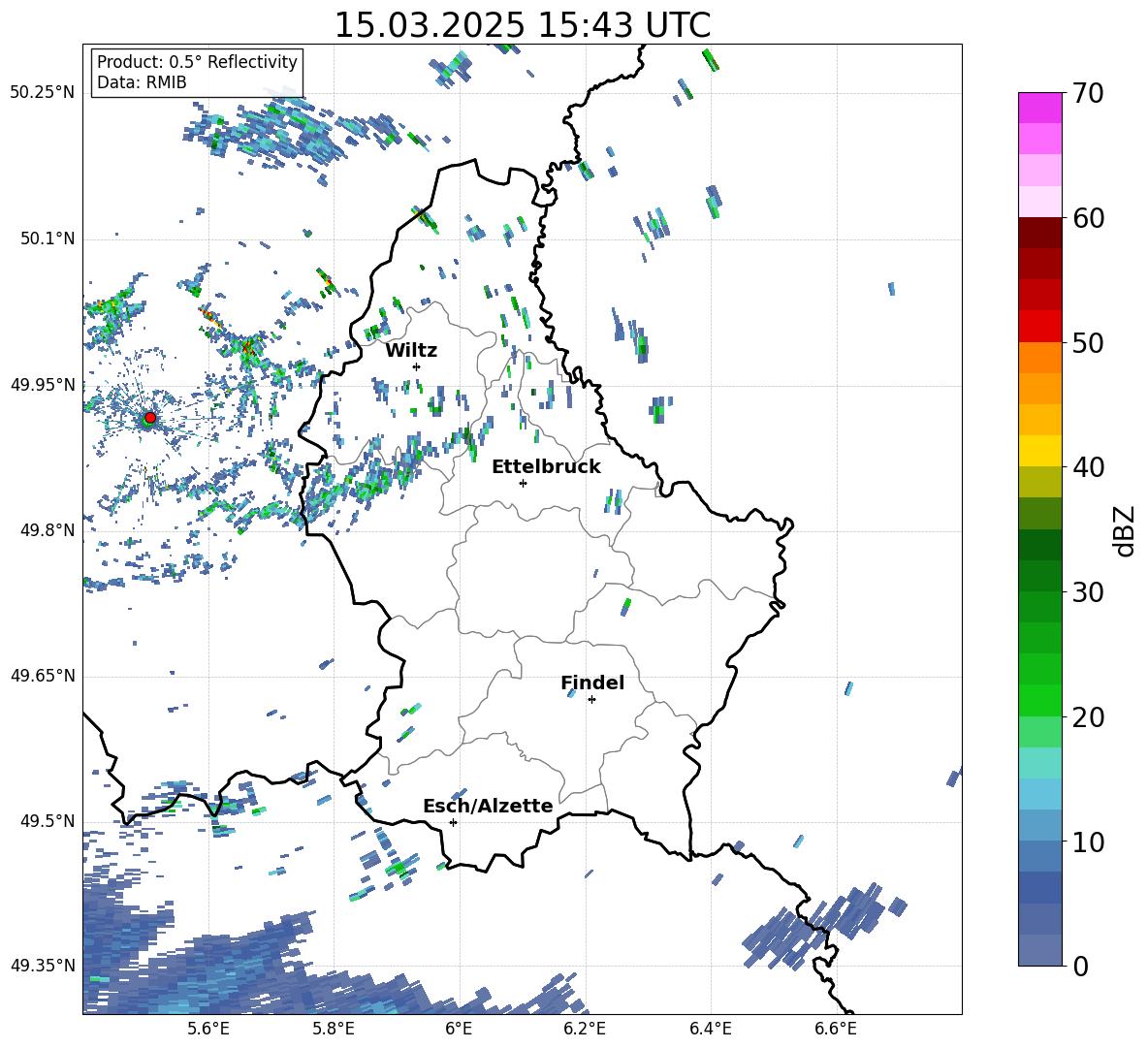Click the 60 tick label on colorbar
Viewport: 1148px width, 1048px height.
point(1089,218)
